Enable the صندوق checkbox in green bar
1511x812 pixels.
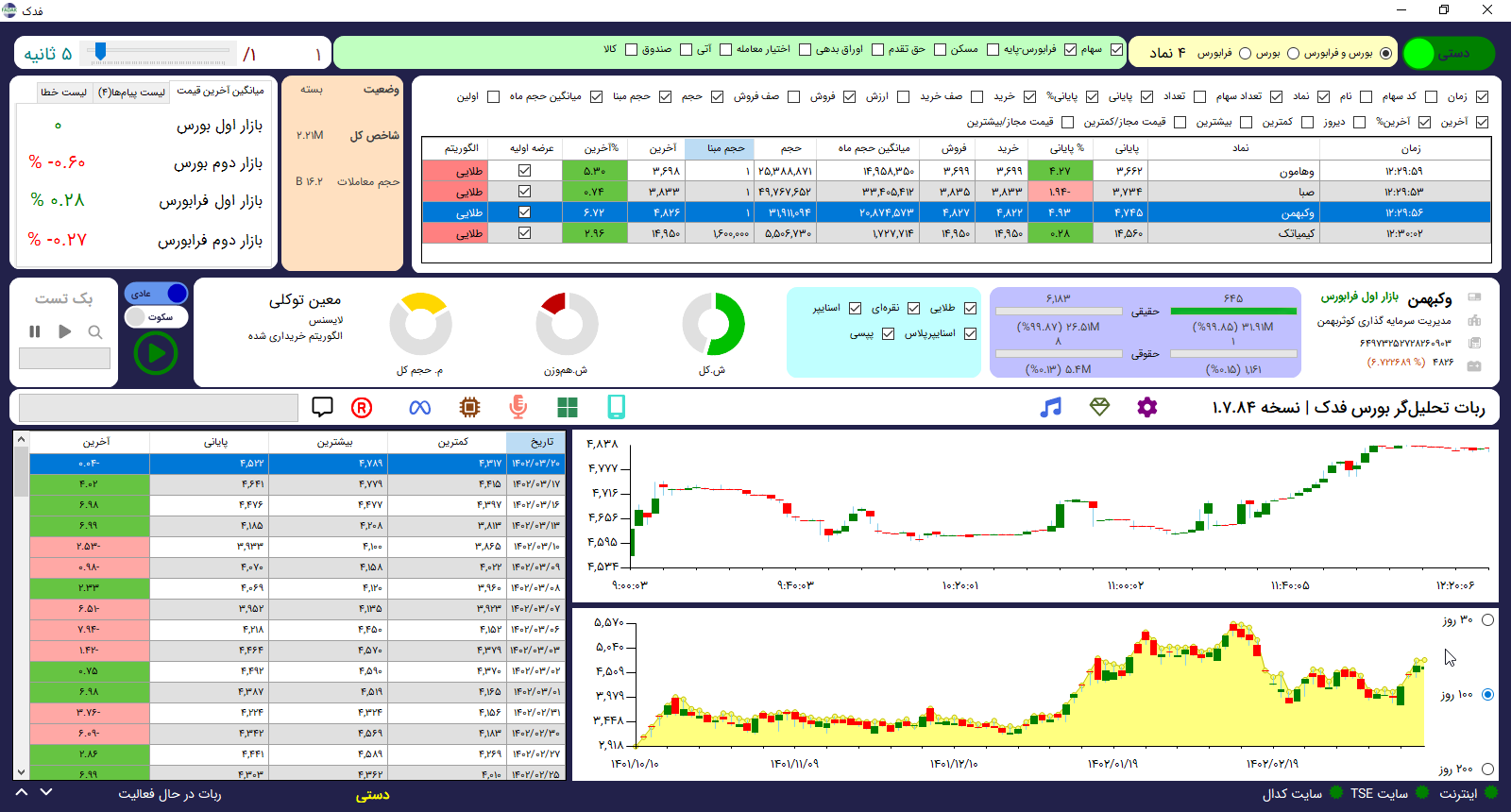coord(686,49)
